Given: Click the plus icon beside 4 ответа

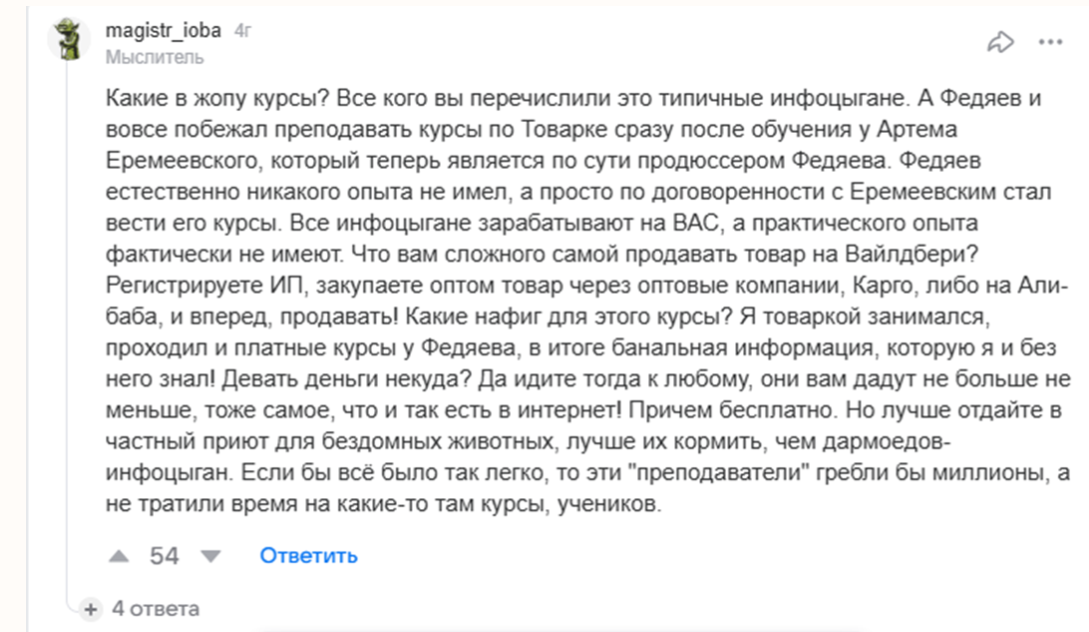Looking at the screenshot, I should point(91,609).
